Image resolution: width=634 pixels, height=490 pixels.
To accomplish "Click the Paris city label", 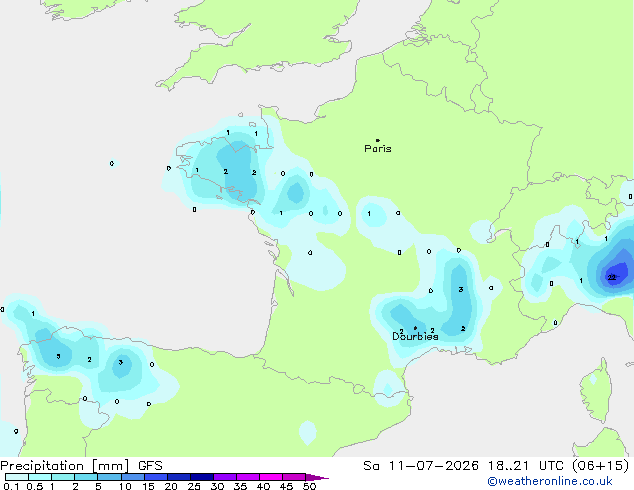I will pyautogui.click(x=378, y=149).
